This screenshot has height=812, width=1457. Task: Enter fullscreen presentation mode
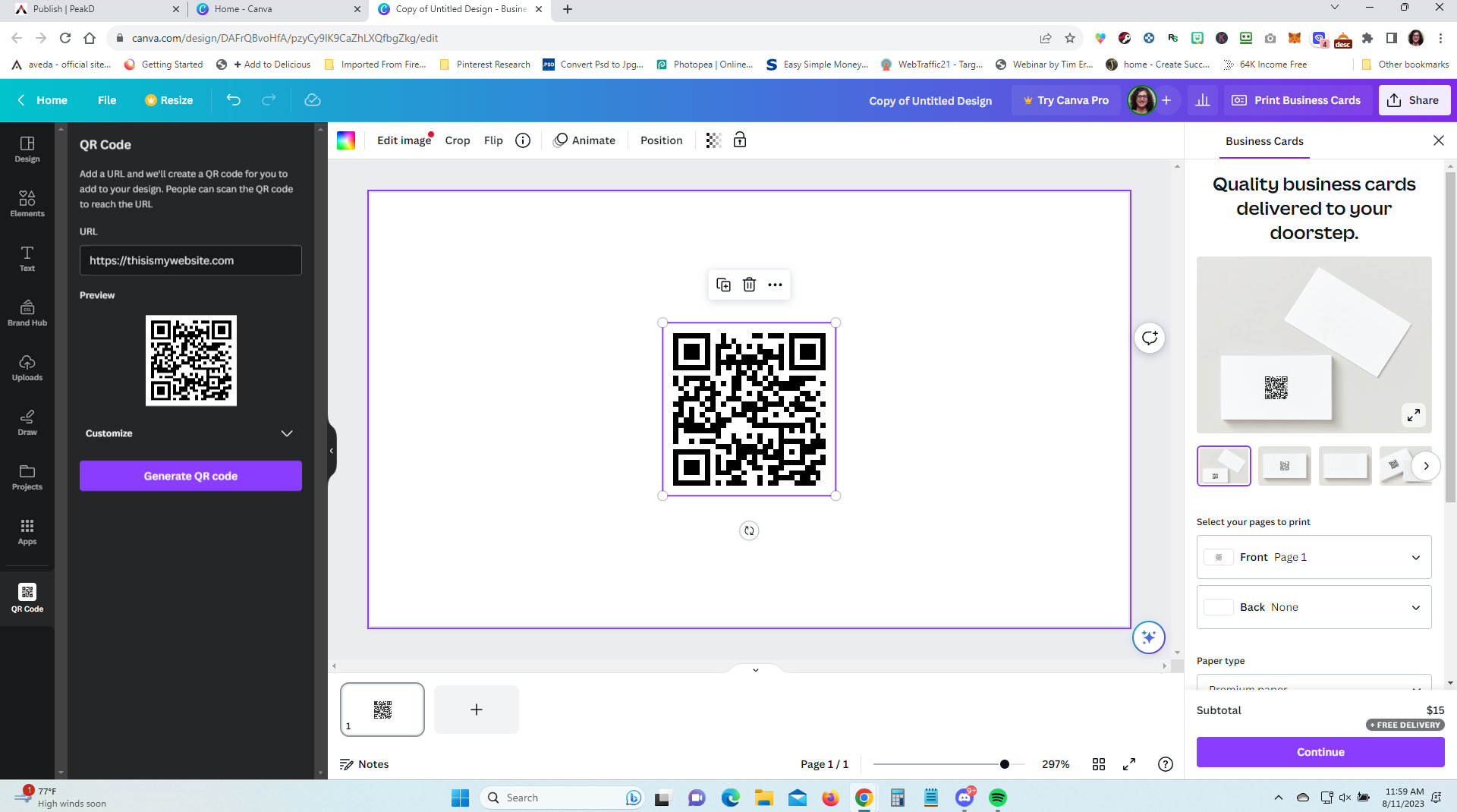[x=1129, y=764]
